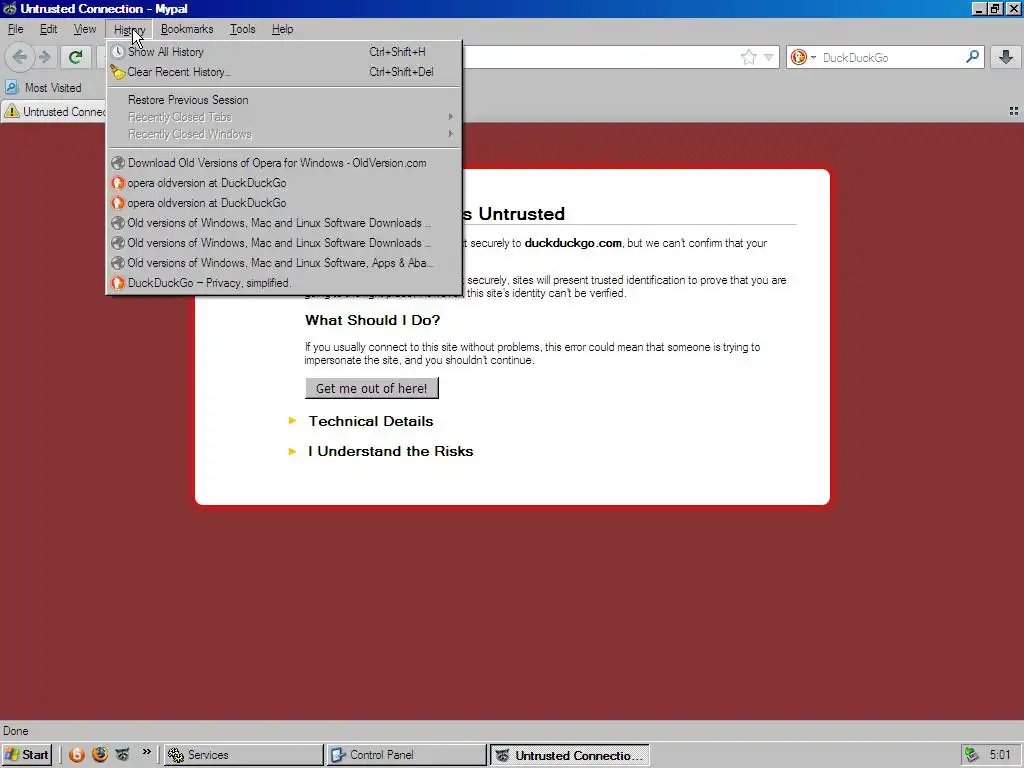
Task: Expand the quick launch overflow chevron
Action: pyautogui.click(x=146, y=752)
